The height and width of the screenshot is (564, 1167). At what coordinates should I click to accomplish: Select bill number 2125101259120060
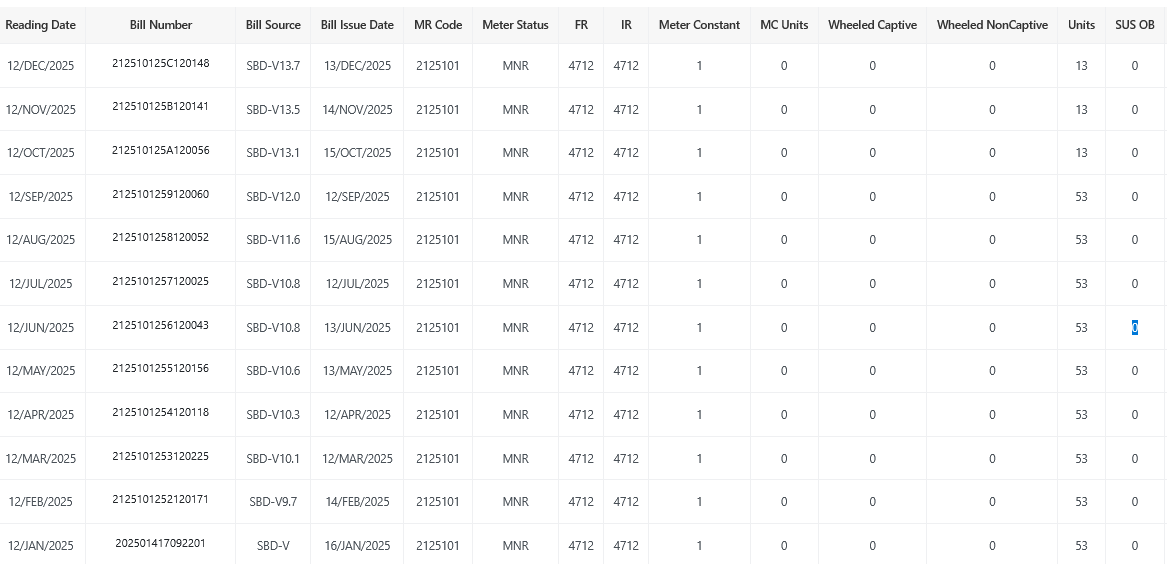click(160, 195)
